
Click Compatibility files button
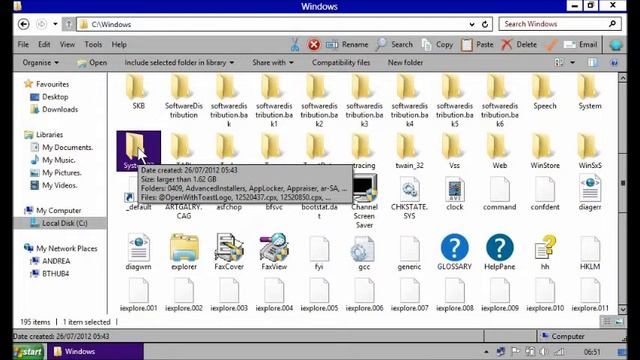tap(341, 62)
